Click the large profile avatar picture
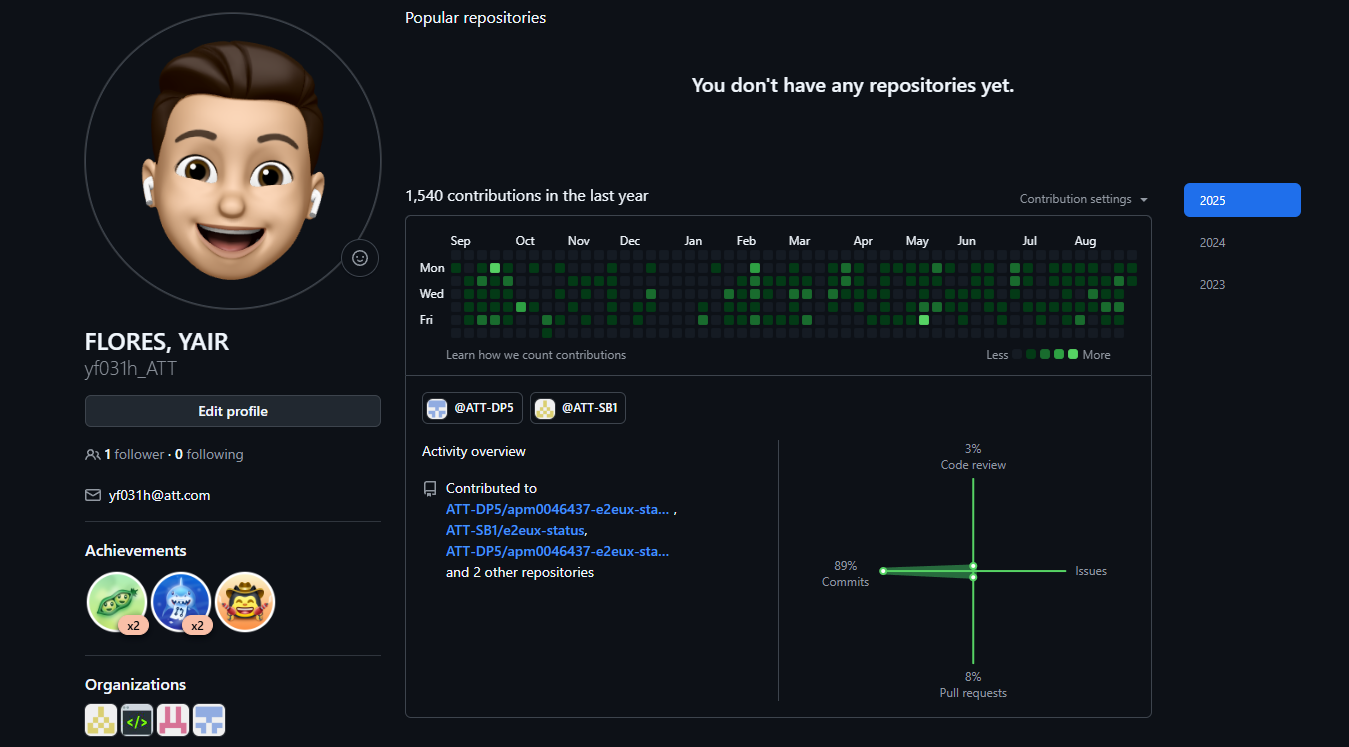The image size is (1349, 747). (x=233, y=160)
